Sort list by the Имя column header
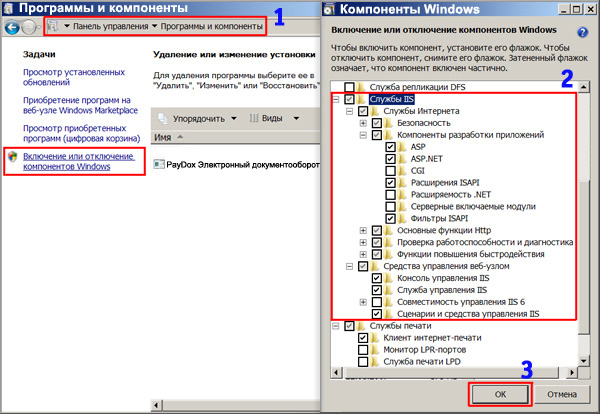 (x=163, y=138)
